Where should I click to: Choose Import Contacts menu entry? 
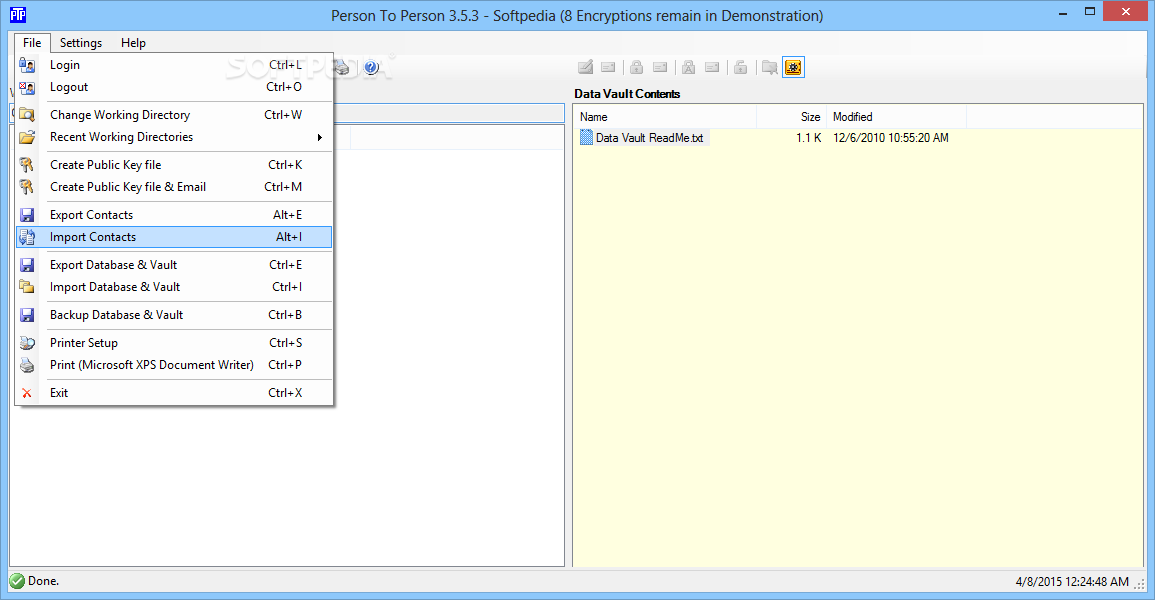[x=175, y=237]
